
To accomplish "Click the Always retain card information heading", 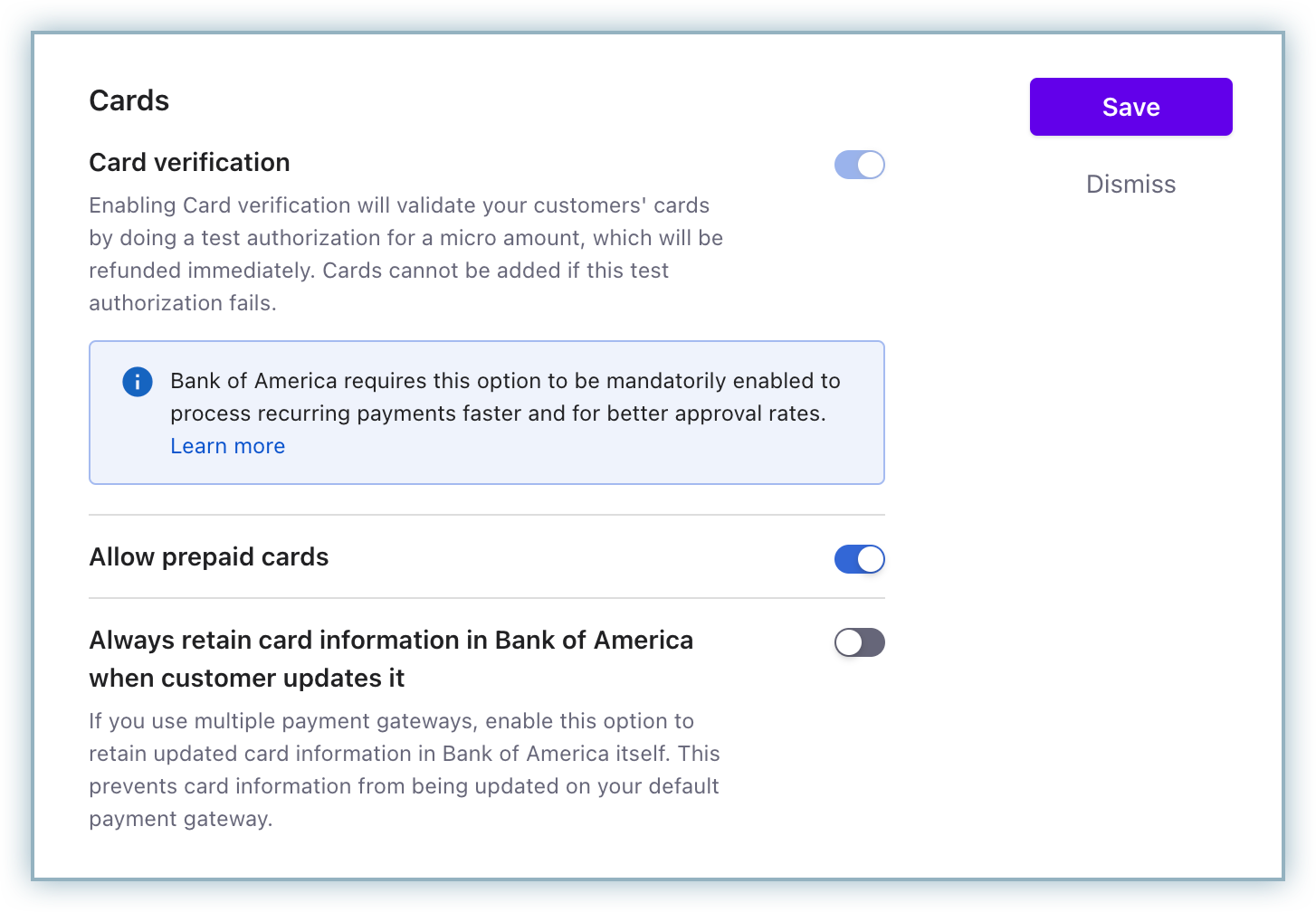I will (391, 641).
